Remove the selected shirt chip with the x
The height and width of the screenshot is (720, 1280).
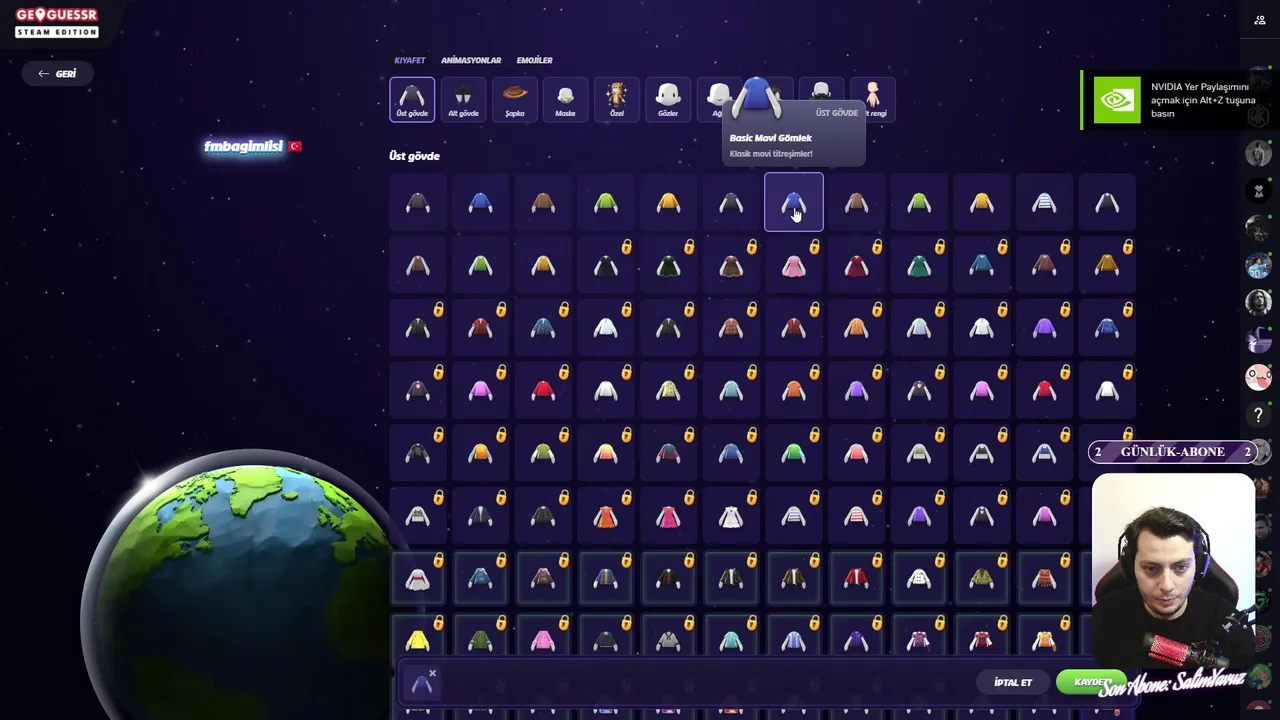[432, 673]
